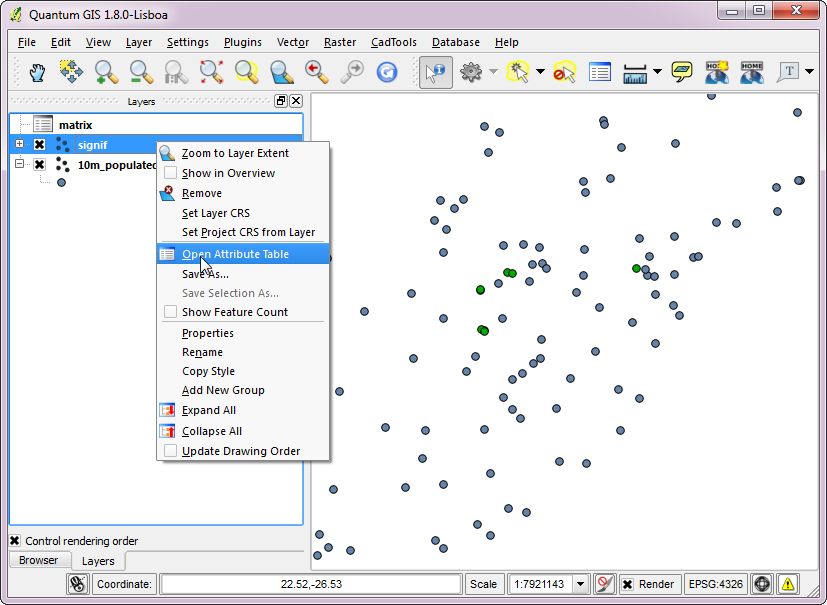Open the Plugins menu
Image resolution: width=827 pixels, height=605 pixels.
pos(243,42)
